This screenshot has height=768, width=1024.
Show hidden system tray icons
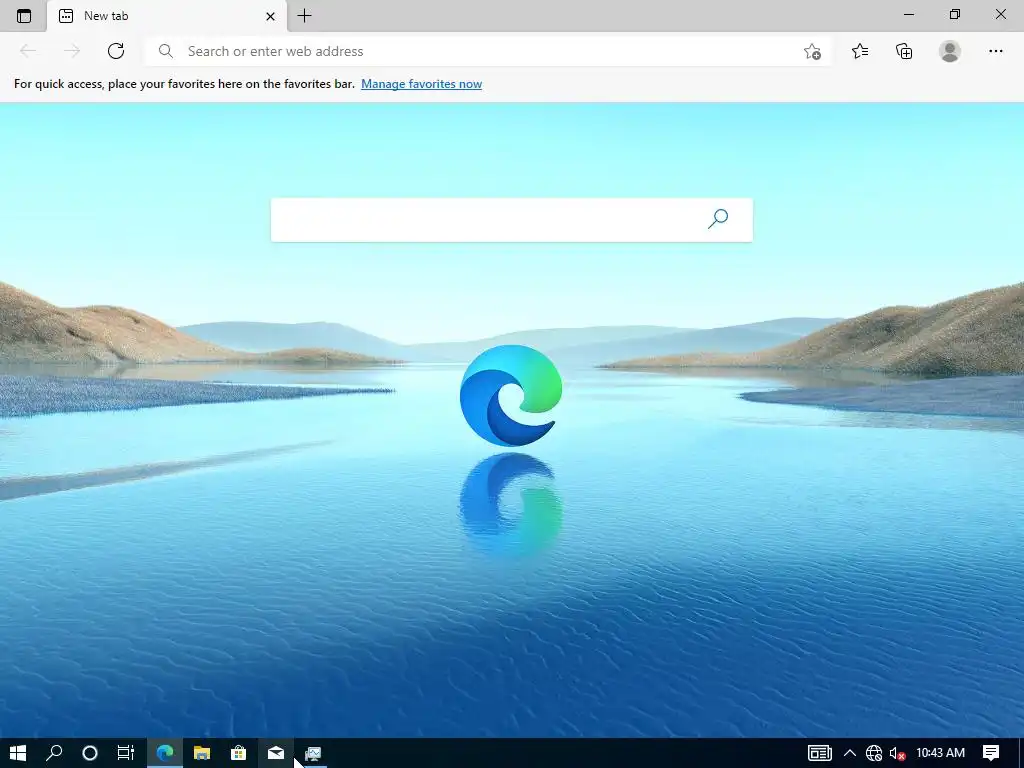pyautogui.click(x=850, y=753)
